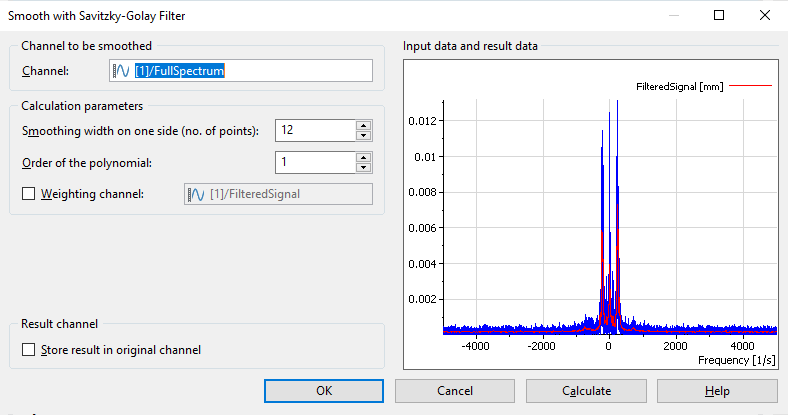Decrease polynomial order with down arrow

(x=363, y=167)
